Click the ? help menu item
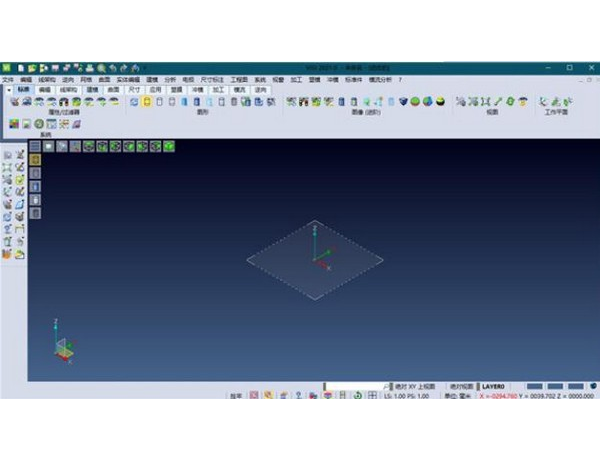The width and height of the screenshot is (601, 455). click(400, 80)
